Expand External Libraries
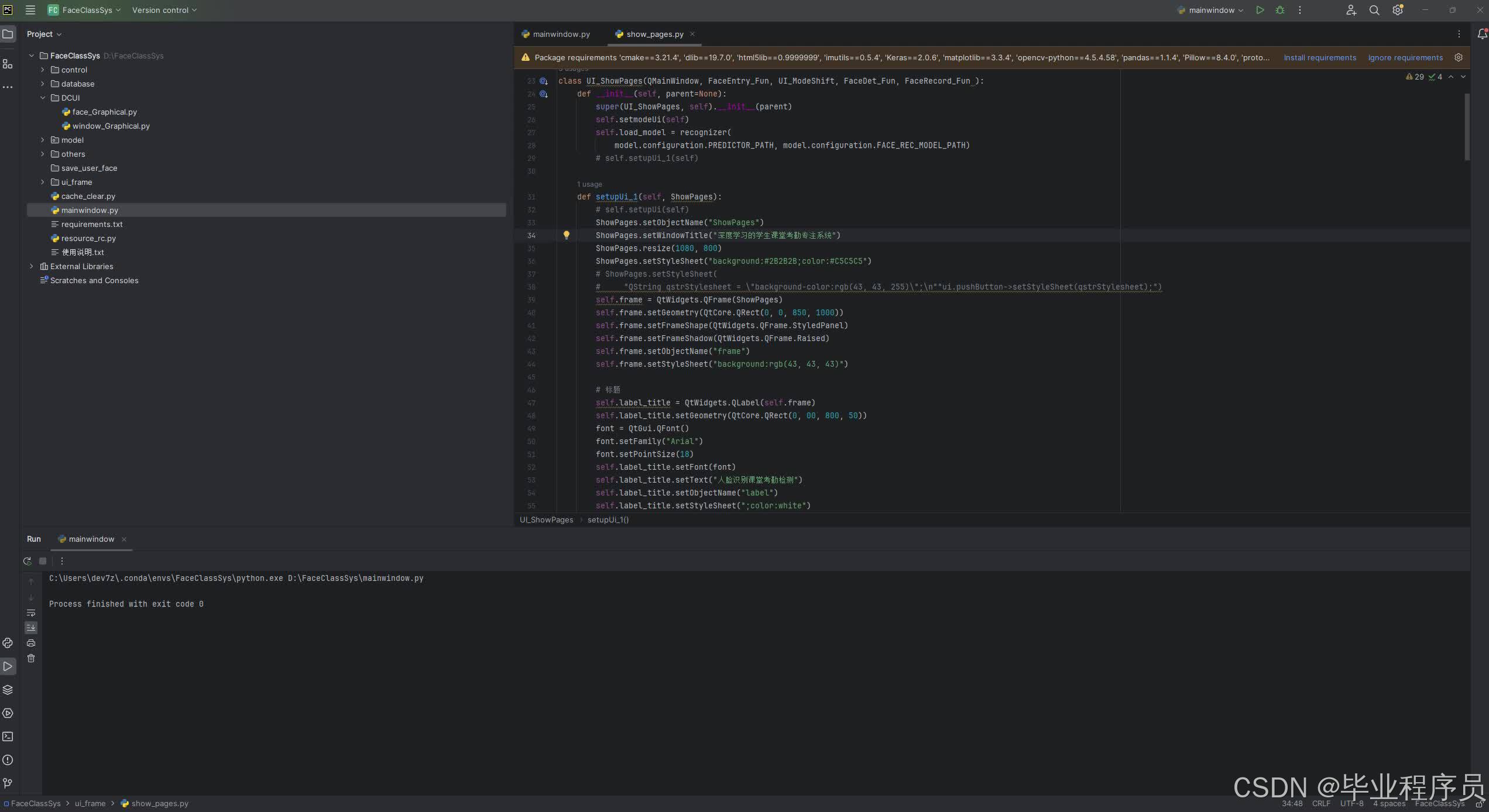 pos(32,266)
